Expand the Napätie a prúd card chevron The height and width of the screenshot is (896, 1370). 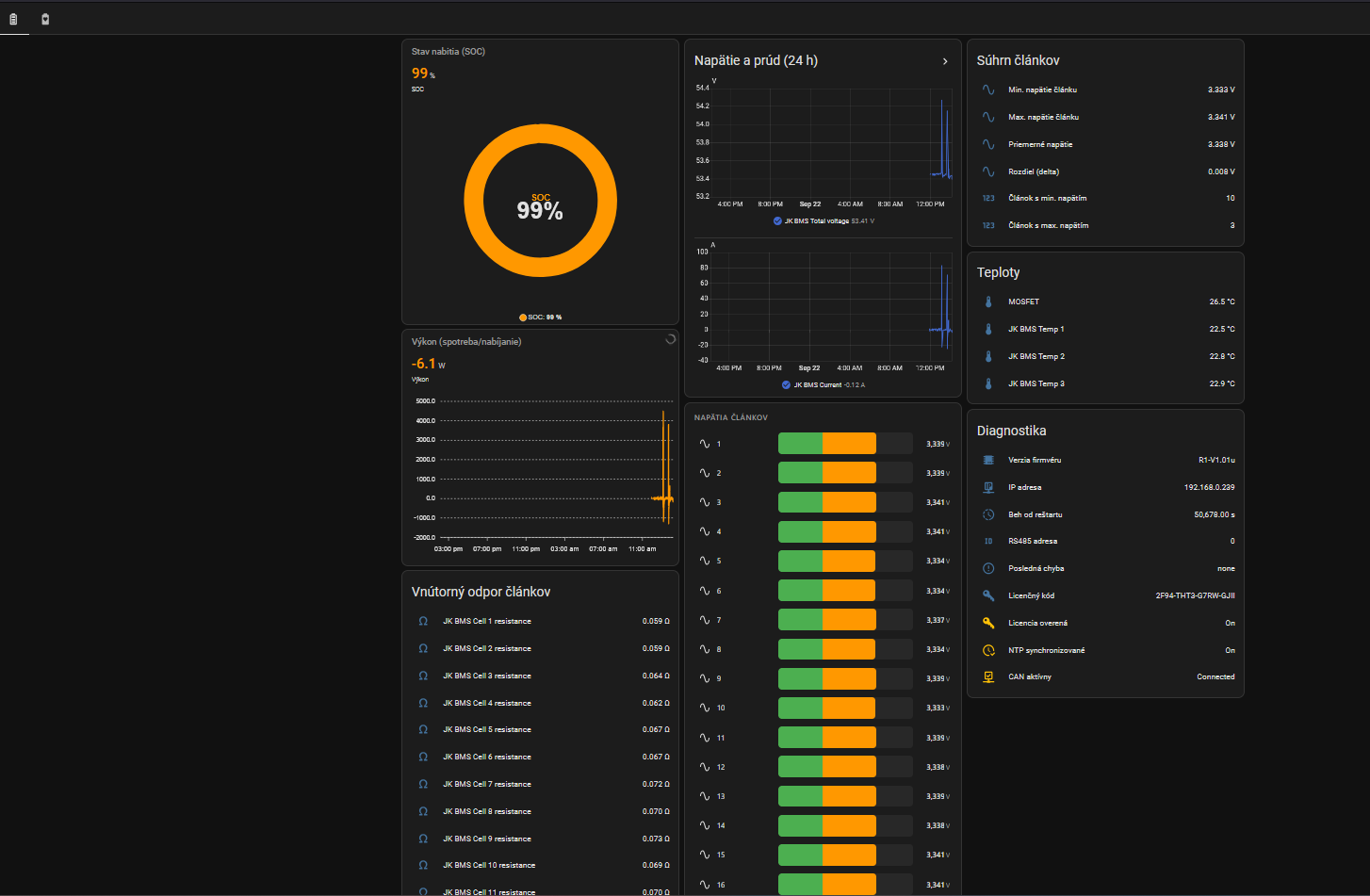point(945,61)
